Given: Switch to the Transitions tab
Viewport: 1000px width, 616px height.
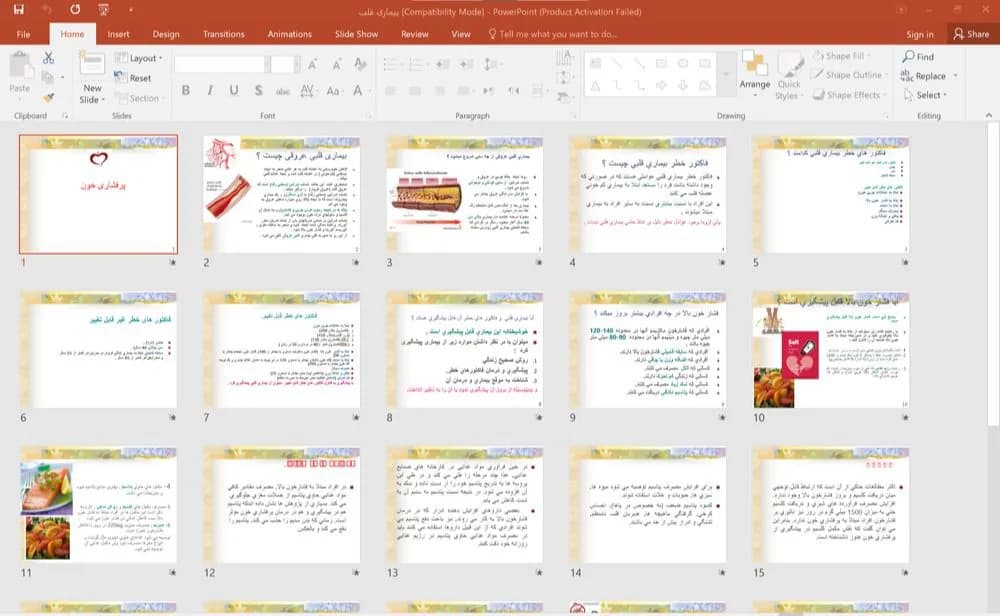Looking at the screenshot, I should 223,34.
